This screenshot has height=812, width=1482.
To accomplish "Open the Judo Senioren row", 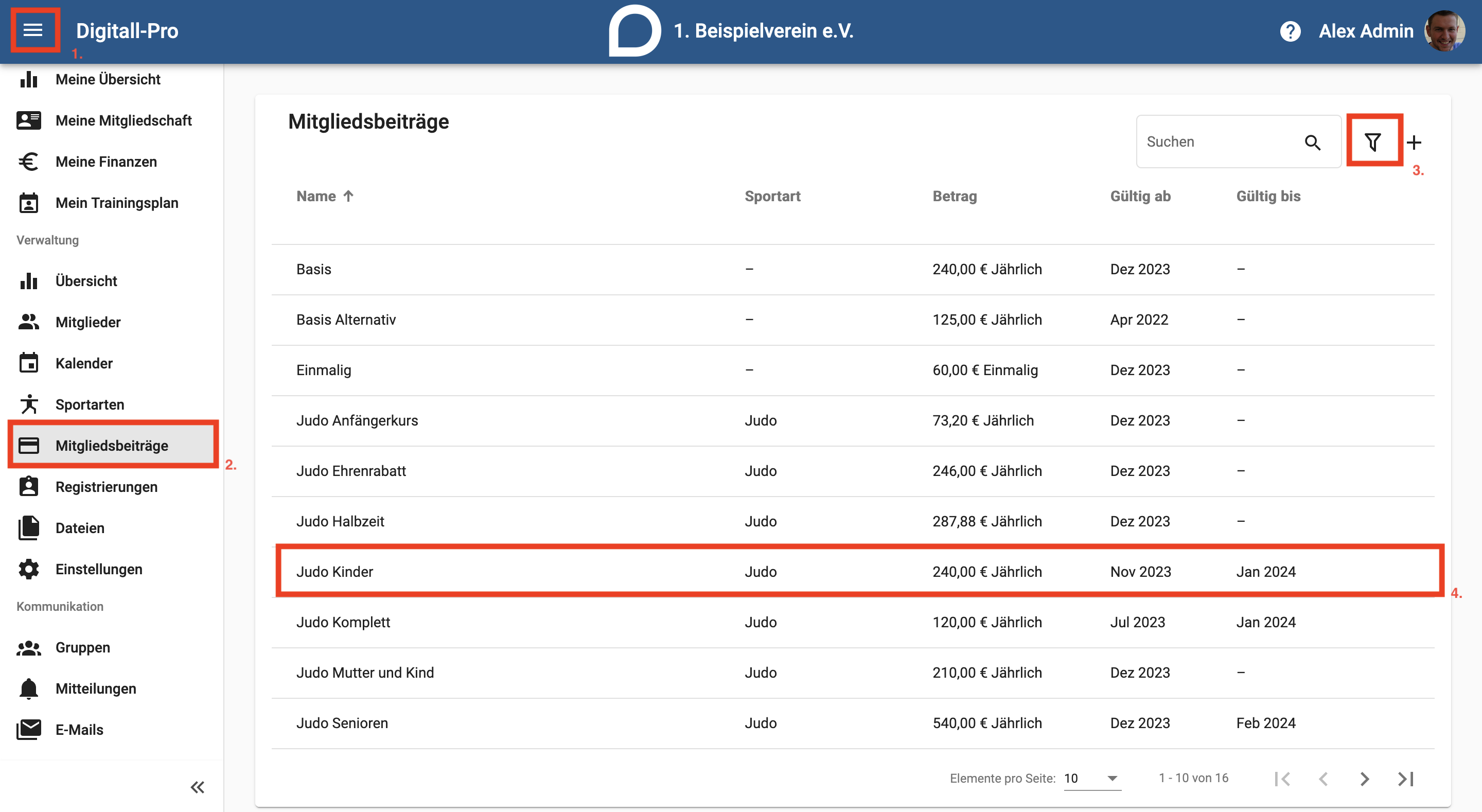I will (x=853, y=723).
